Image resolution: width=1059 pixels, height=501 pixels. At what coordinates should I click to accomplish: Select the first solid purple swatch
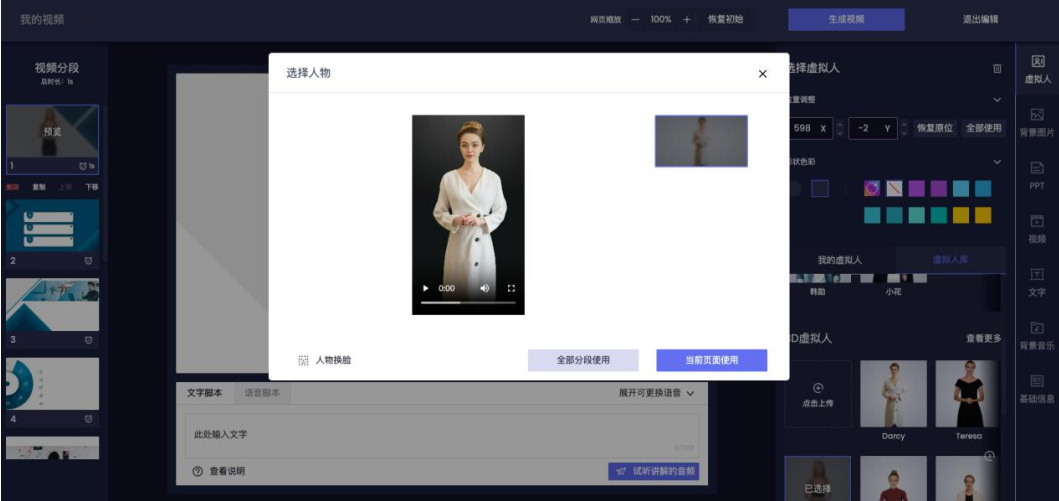[916, 188]
